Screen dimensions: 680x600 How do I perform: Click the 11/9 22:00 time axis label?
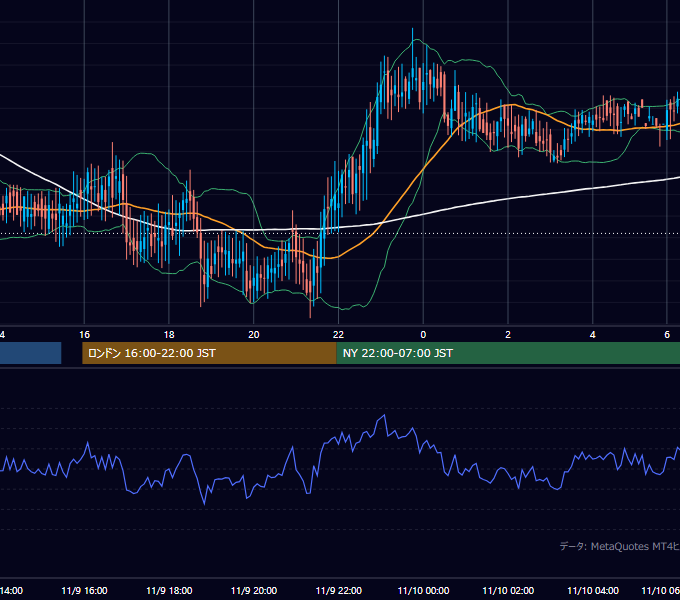point(339,591)
